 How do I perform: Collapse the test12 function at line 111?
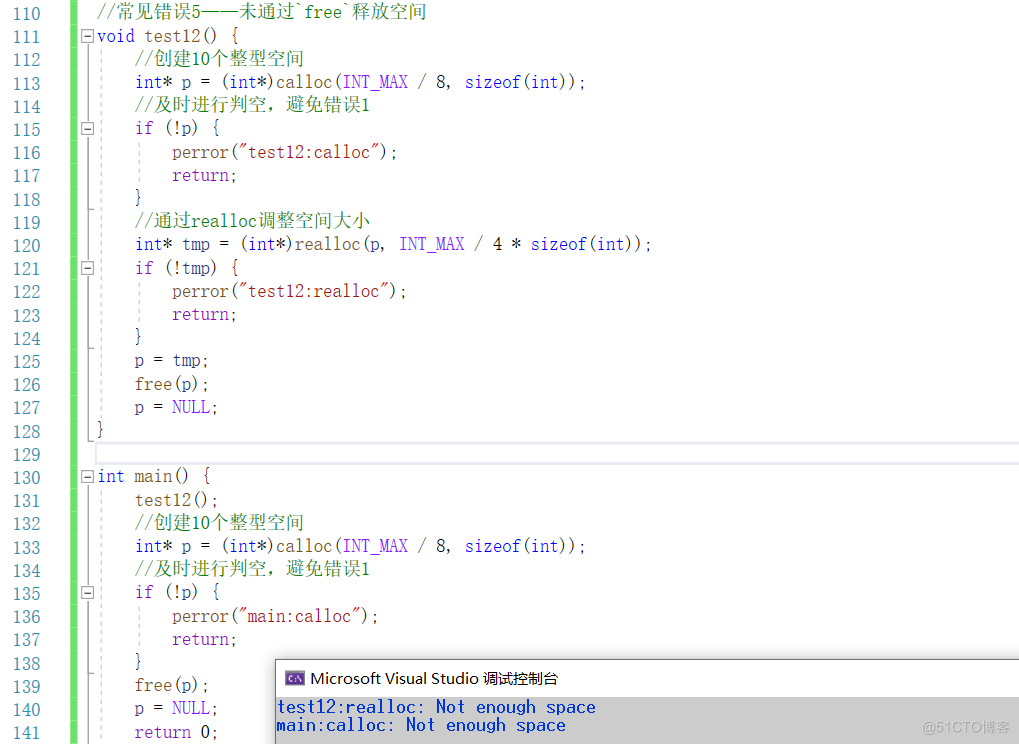click(87, 36)
